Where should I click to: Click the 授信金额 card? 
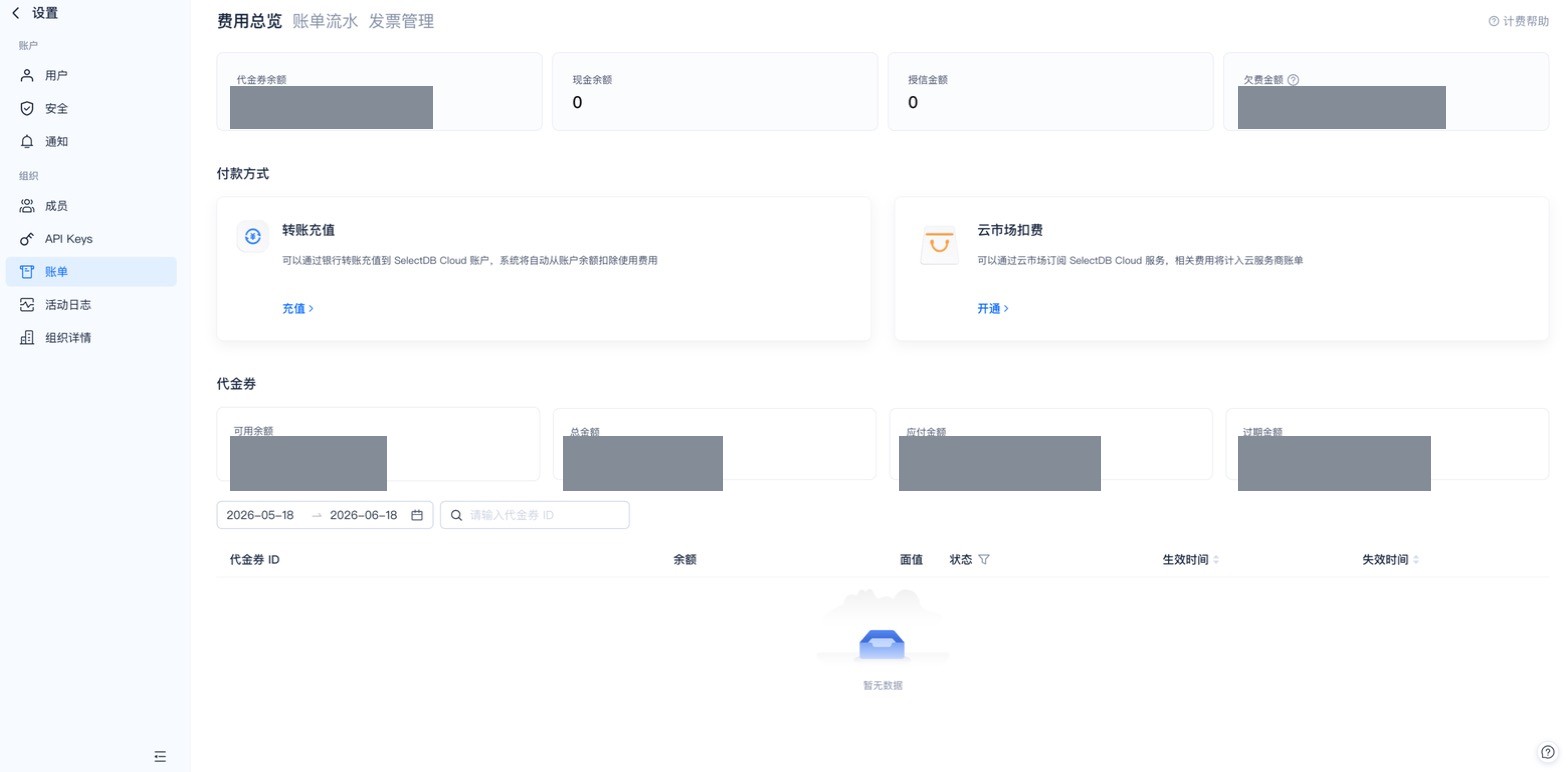pyautogui.click(x=1050, y=92)
